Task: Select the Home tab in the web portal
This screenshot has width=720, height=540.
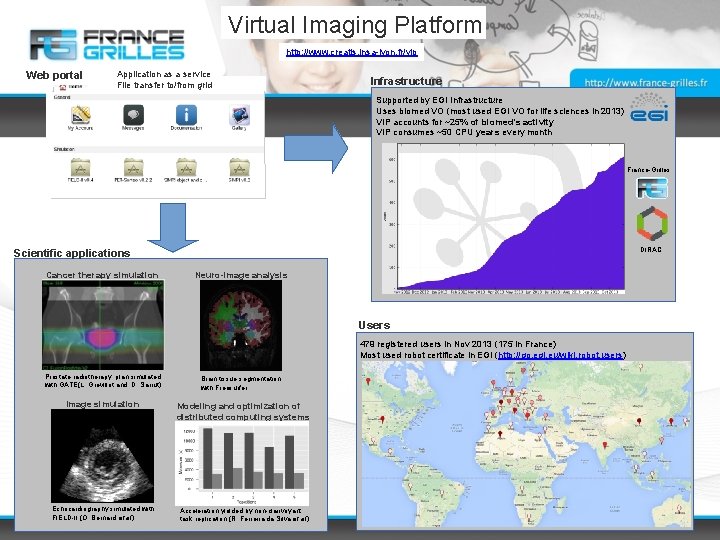Action: [71, 86]
